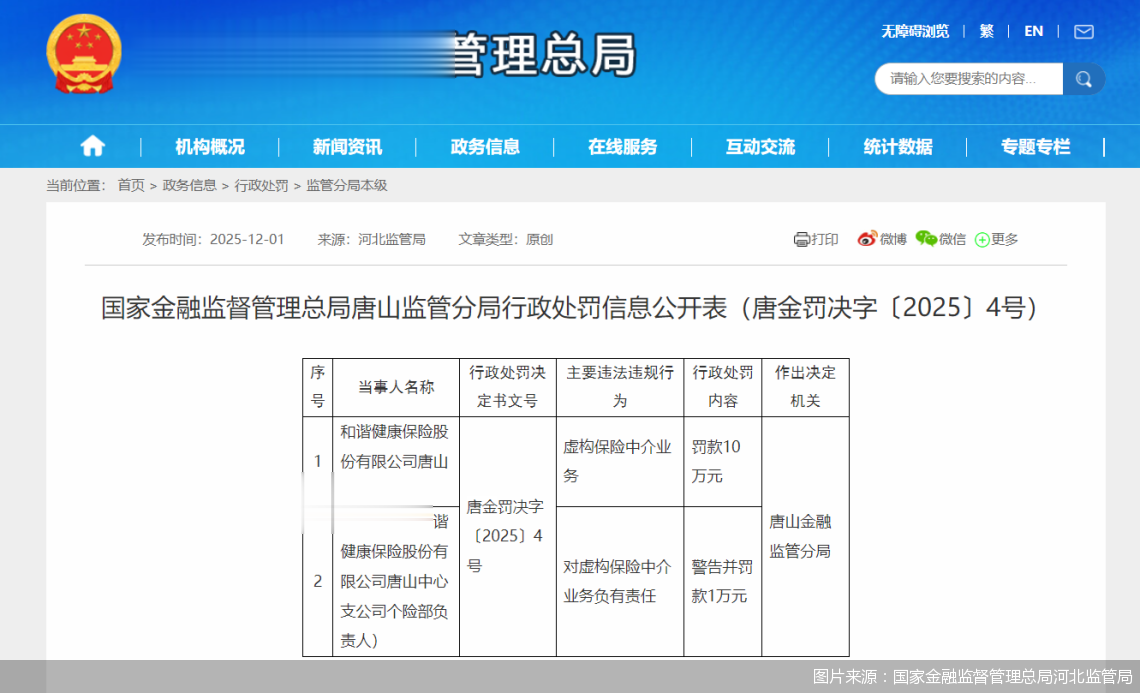This screenshot has height=693, width=1140.
Task: Share via Weibo icon 微博
Action: click(x=882, y=239)
